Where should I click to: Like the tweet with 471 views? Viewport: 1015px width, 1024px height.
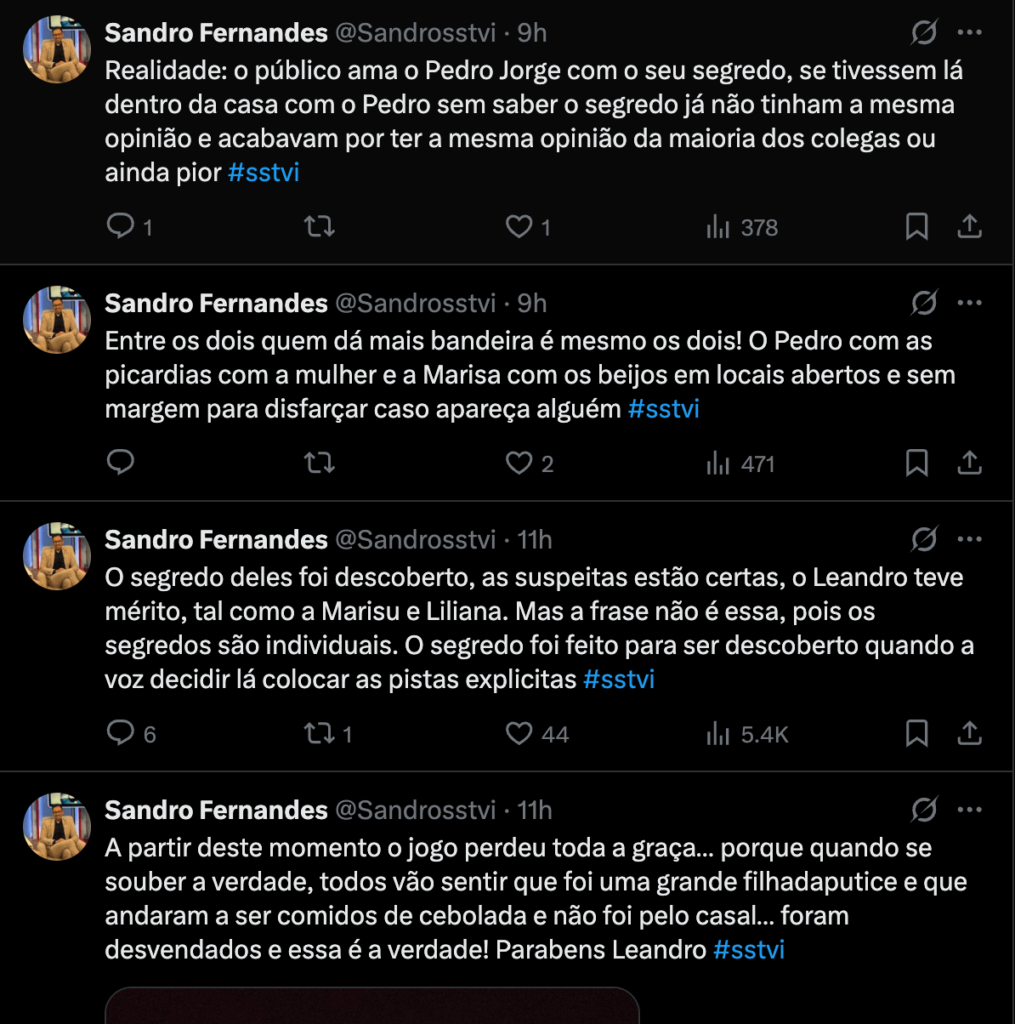(519, 463)
